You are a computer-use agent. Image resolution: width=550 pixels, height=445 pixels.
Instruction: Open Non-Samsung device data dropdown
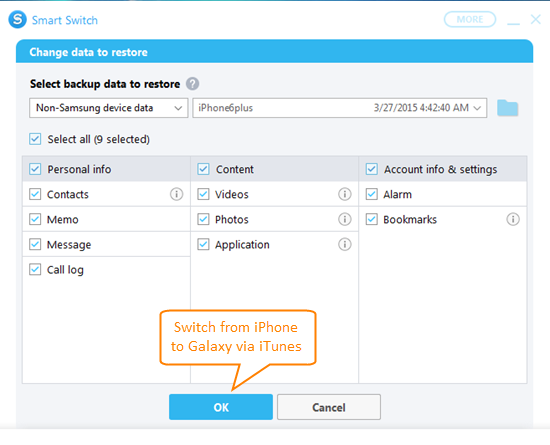(109, 108)
